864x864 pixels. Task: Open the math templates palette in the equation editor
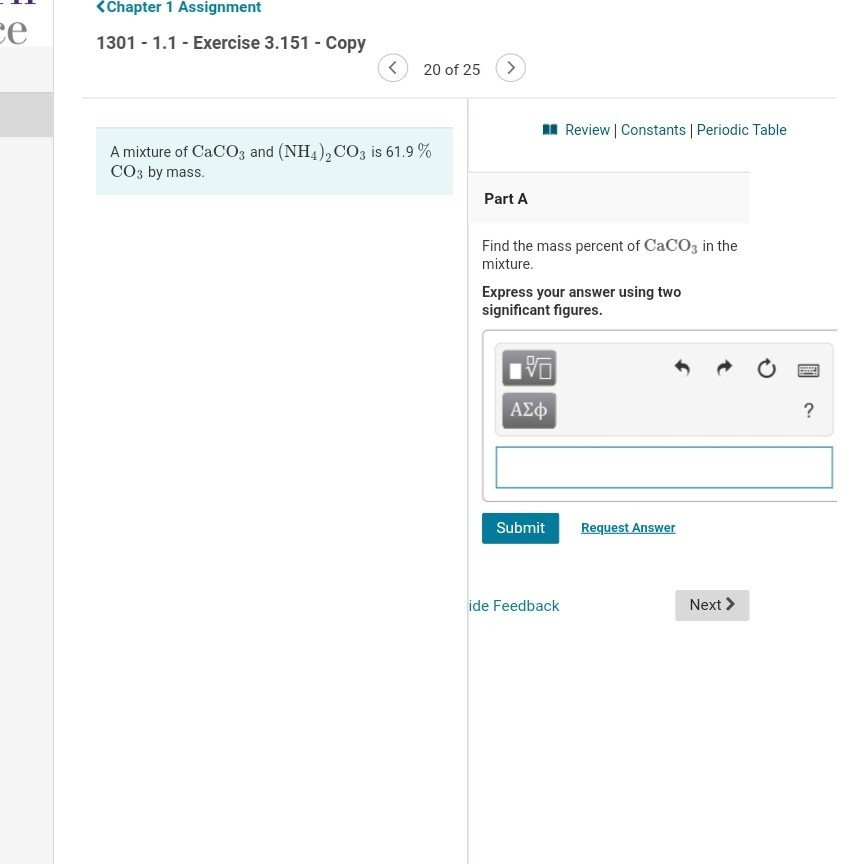click(x=528, y=367)
